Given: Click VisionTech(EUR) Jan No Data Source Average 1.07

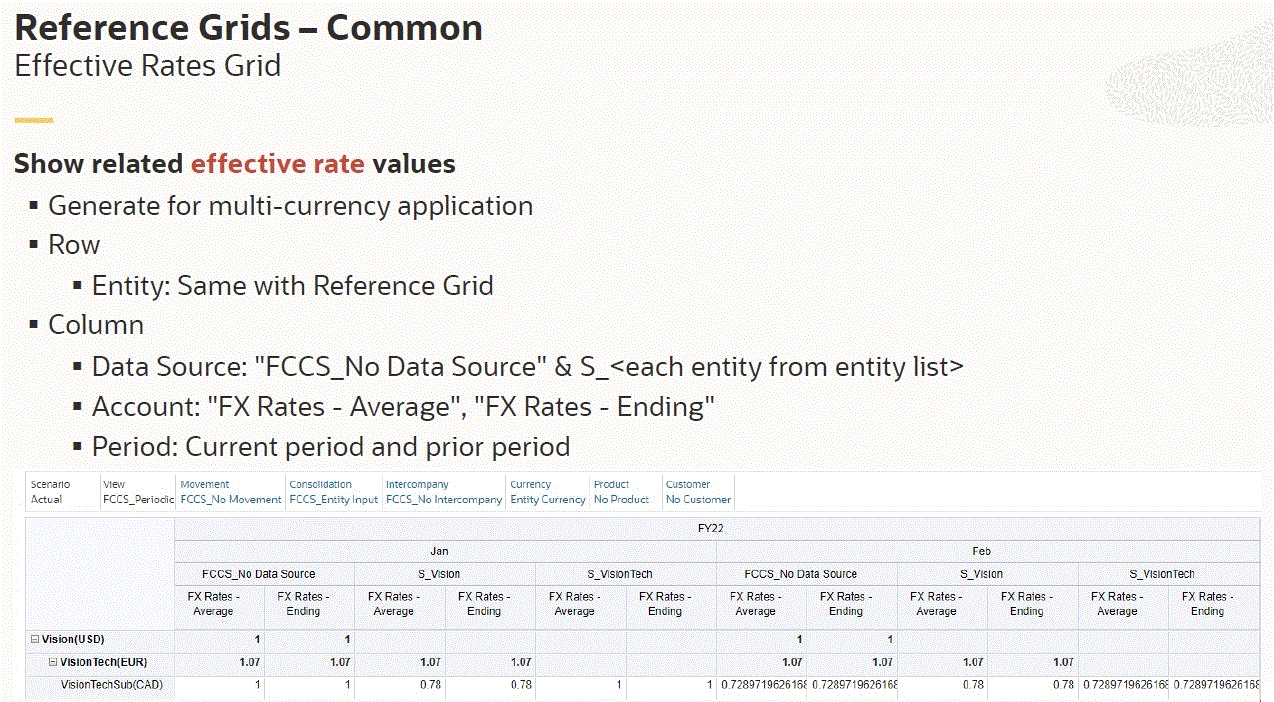Looking at the screenshot, I should pos(219,662).
